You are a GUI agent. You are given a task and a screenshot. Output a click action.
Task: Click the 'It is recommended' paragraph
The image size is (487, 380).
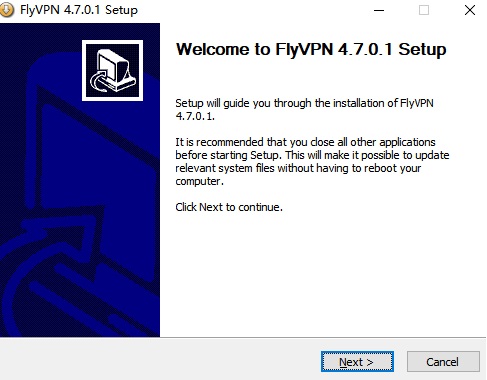pyautogui.click(x=312, y=161)
